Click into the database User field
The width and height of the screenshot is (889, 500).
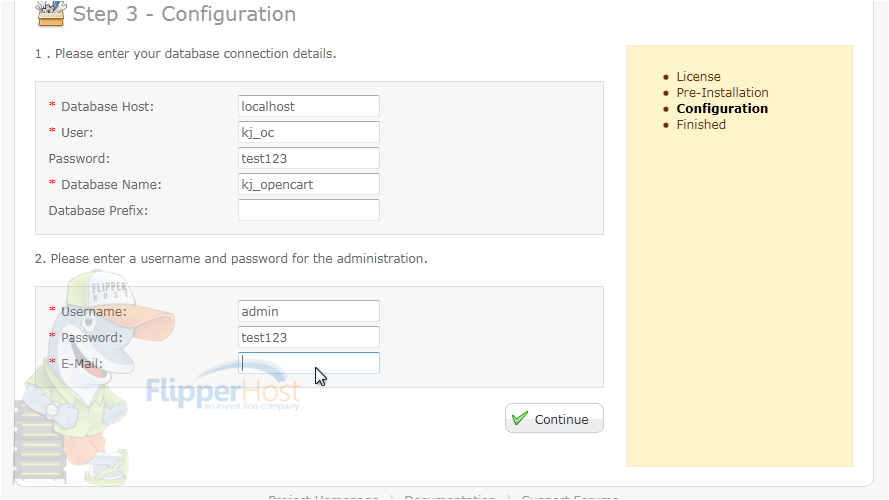click(x=308, y=132)
